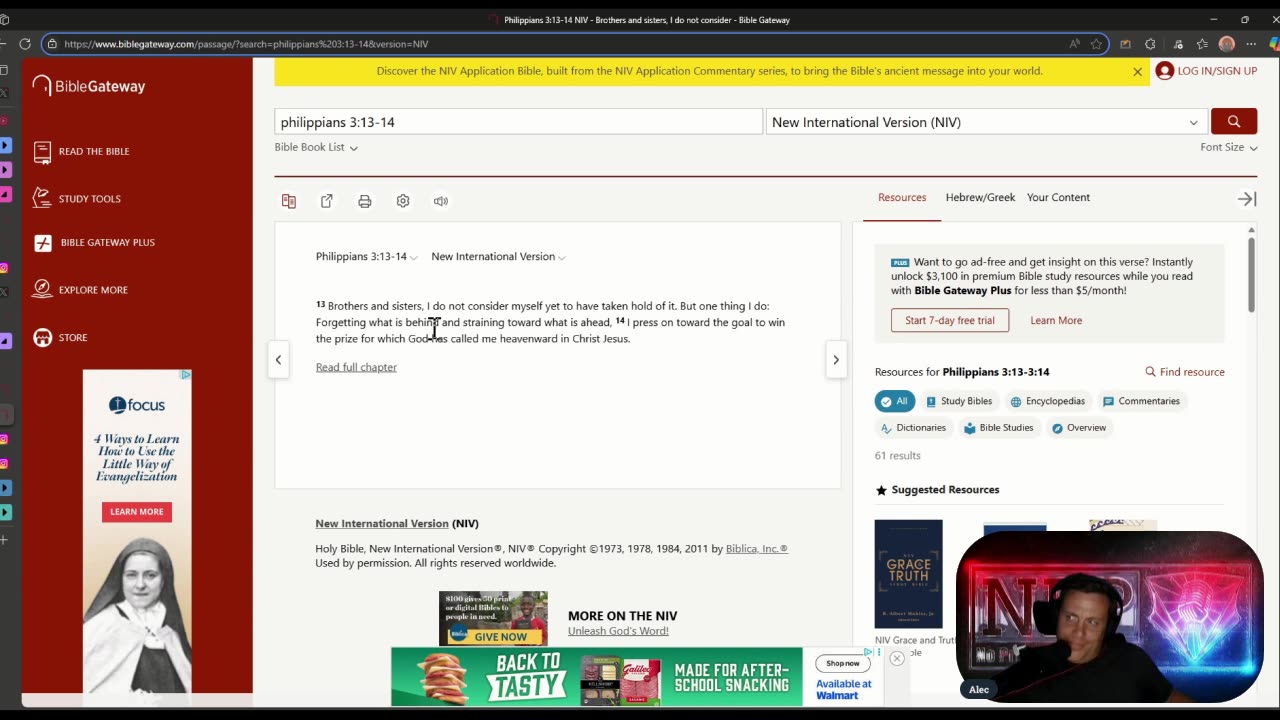Open the Explore More compass icon
The height and width of the screenshot is (720, 1280).
(x=42, y=289)
